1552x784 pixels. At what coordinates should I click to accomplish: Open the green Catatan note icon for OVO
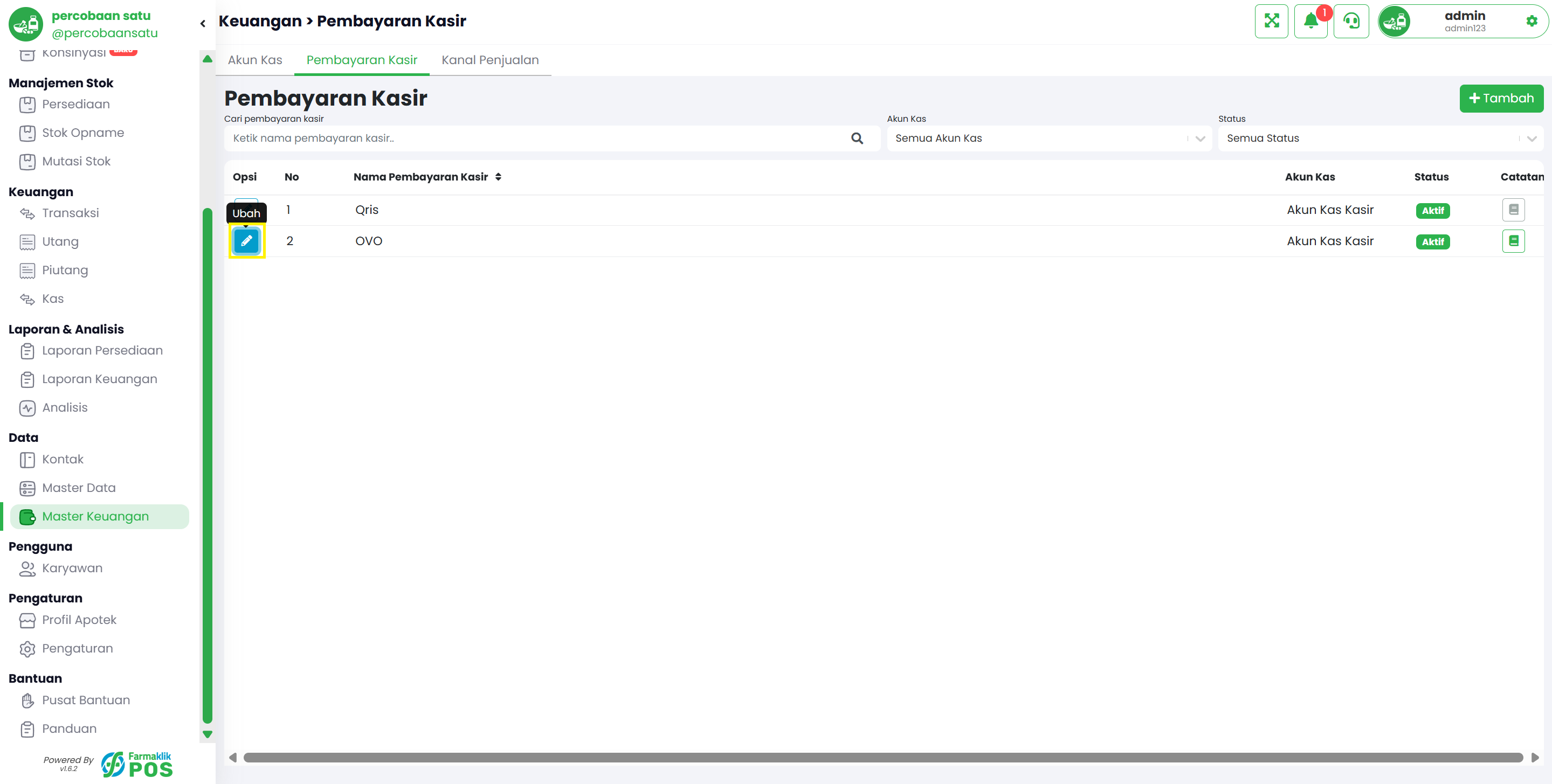point(1513,241)
